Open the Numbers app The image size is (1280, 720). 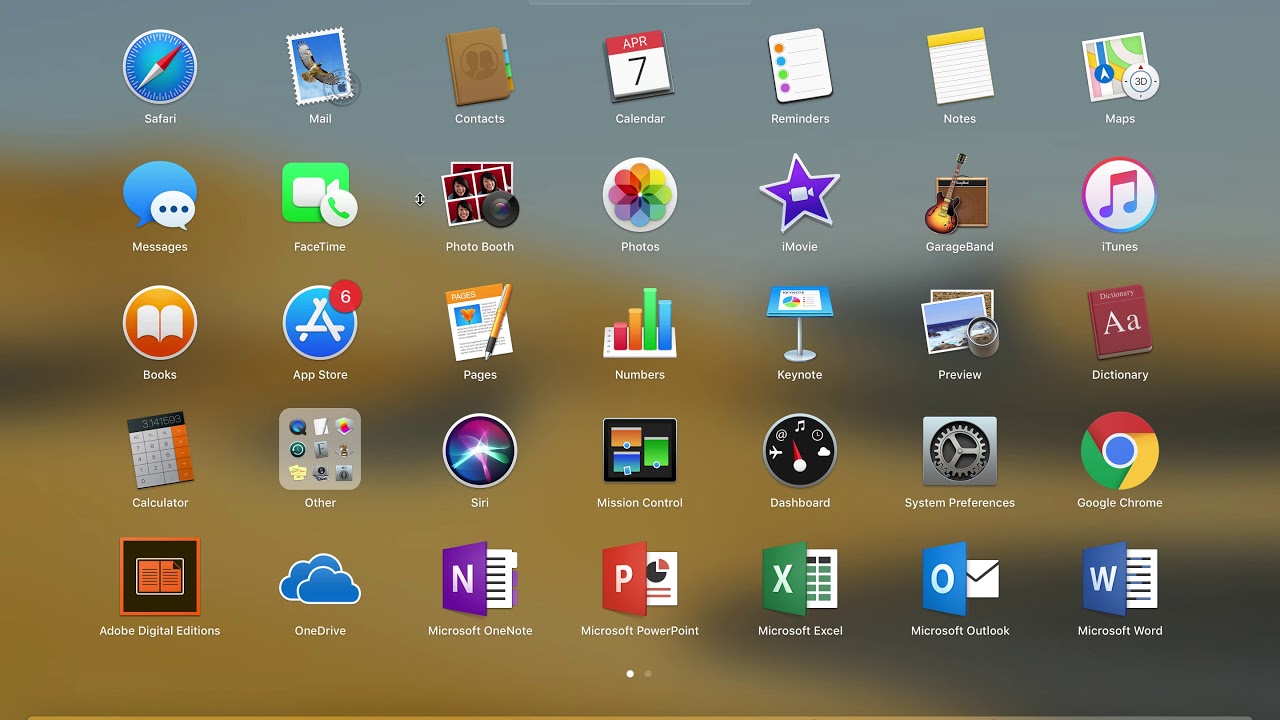pyautogui.click(x=640, y=323)
